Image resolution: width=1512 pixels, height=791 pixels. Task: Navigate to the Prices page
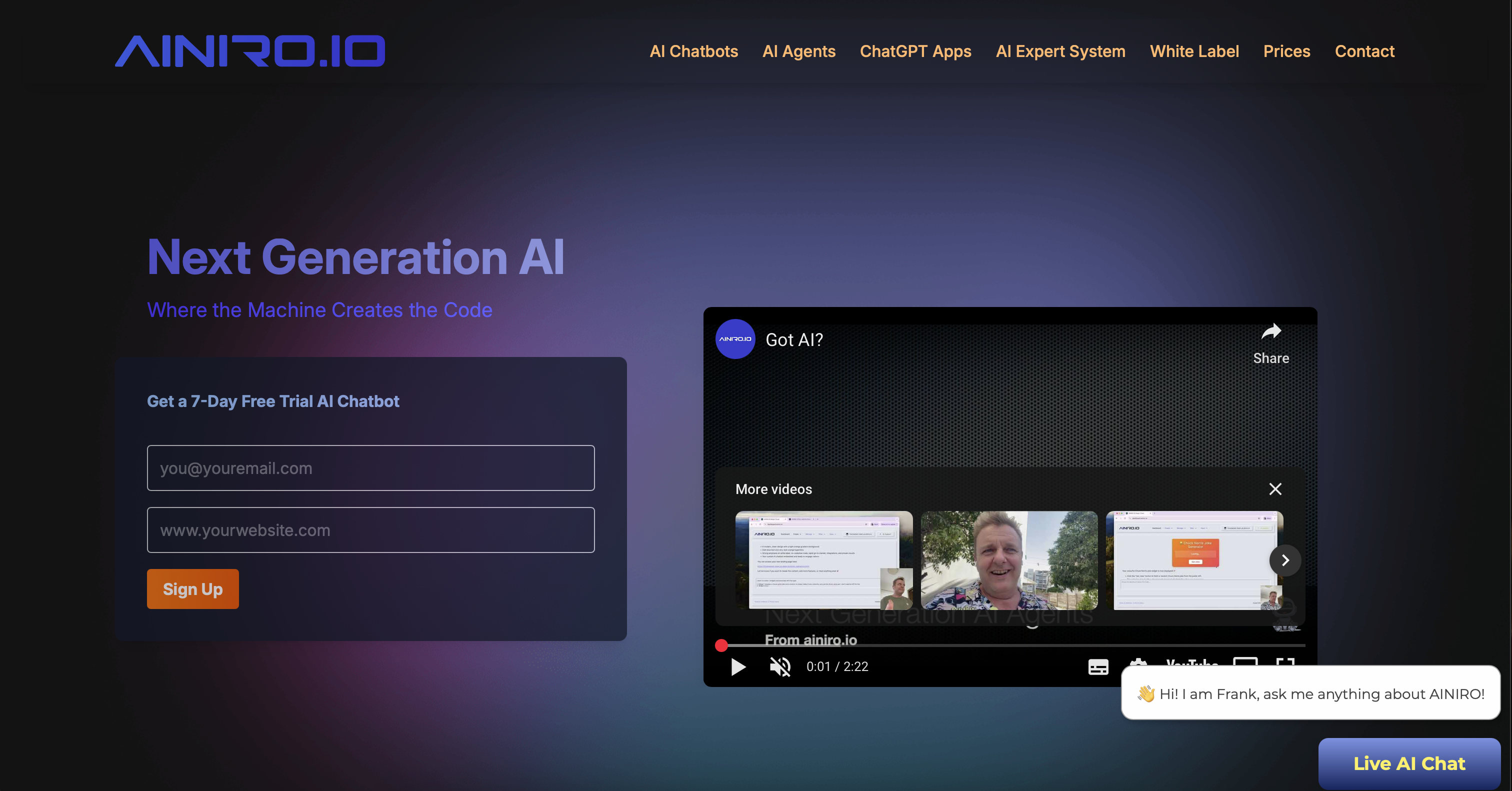click(x=1286, y=51)
